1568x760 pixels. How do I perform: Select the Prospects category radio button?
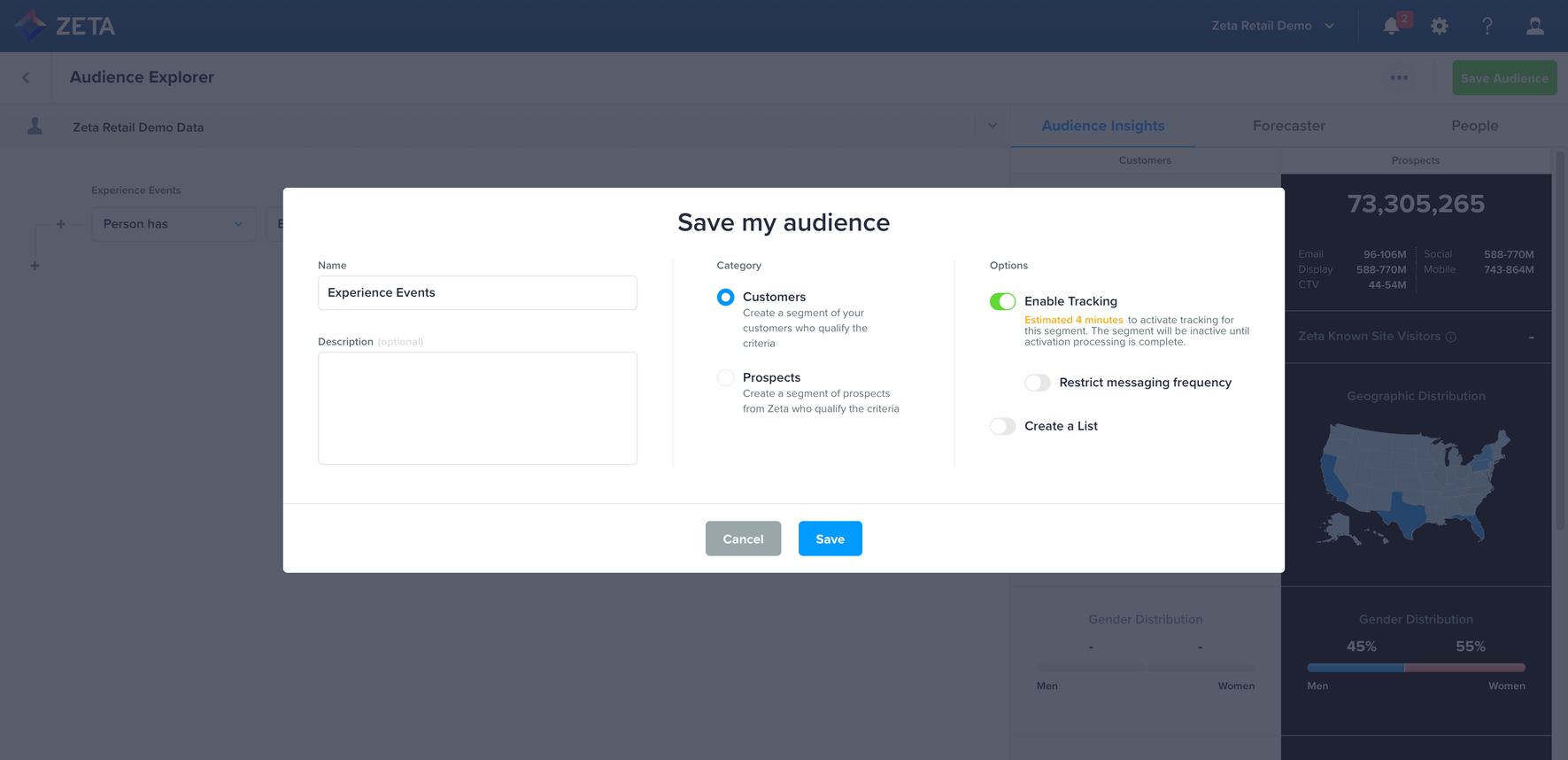pos(725,378)
